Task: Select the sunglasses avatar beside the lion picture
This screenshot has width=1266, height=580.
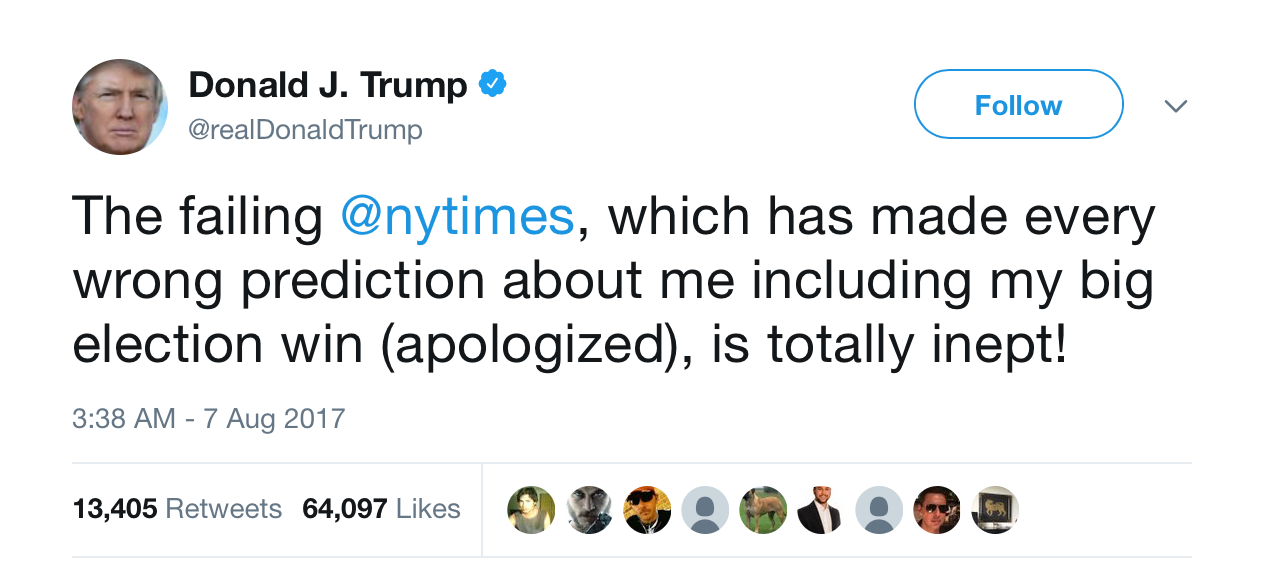Action: click(x=937, y=510)
